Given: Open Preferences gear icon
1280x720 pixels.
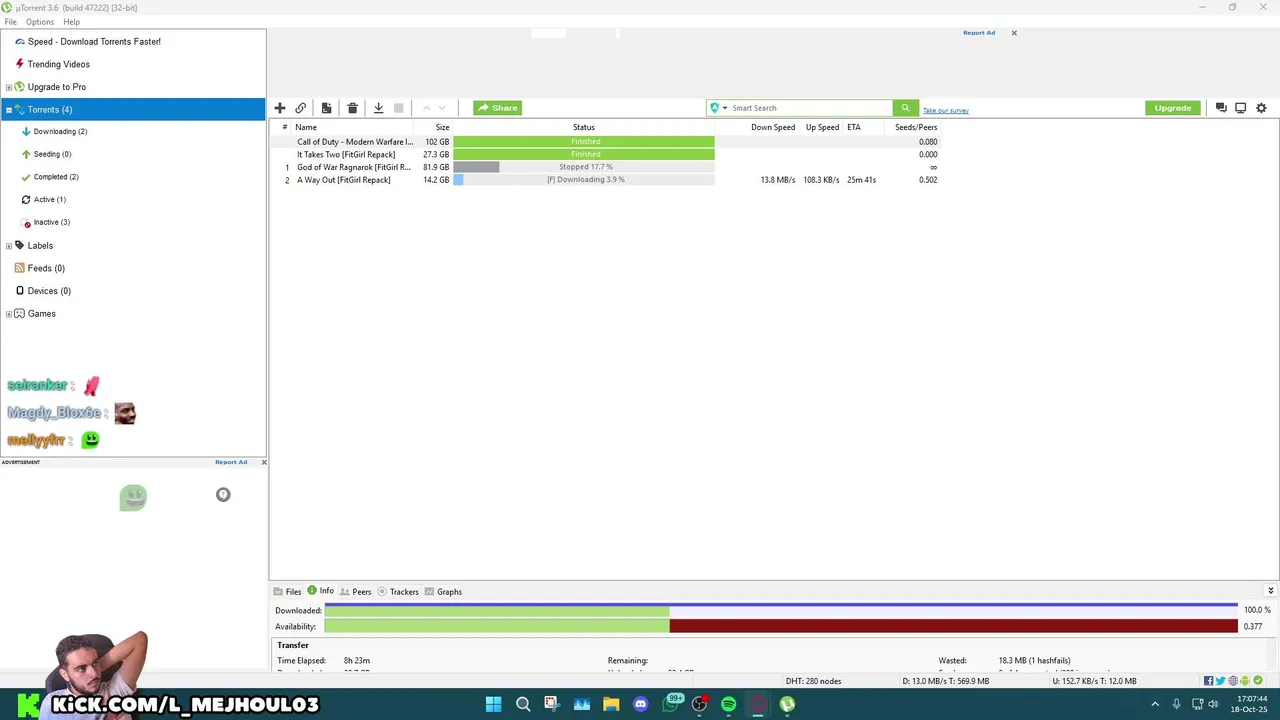Looking at the screenshot, I should 1261,108.
